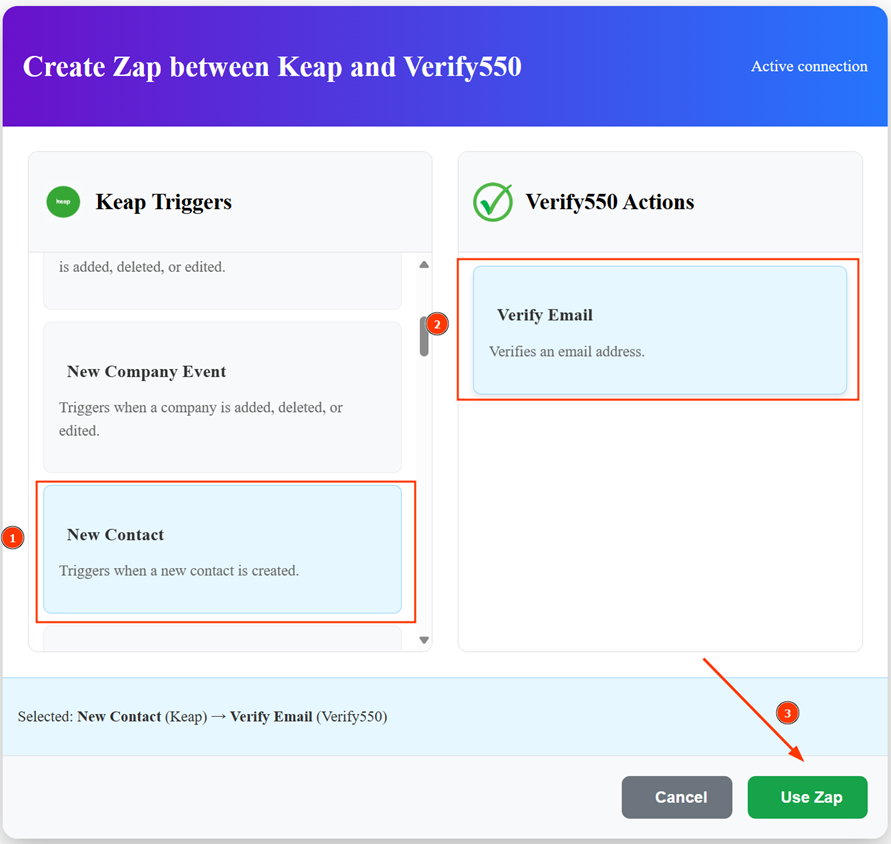Click the 'Triggers when a new contact is created.' text
Screen dimensions: 891x844
(x=179, y=571)
